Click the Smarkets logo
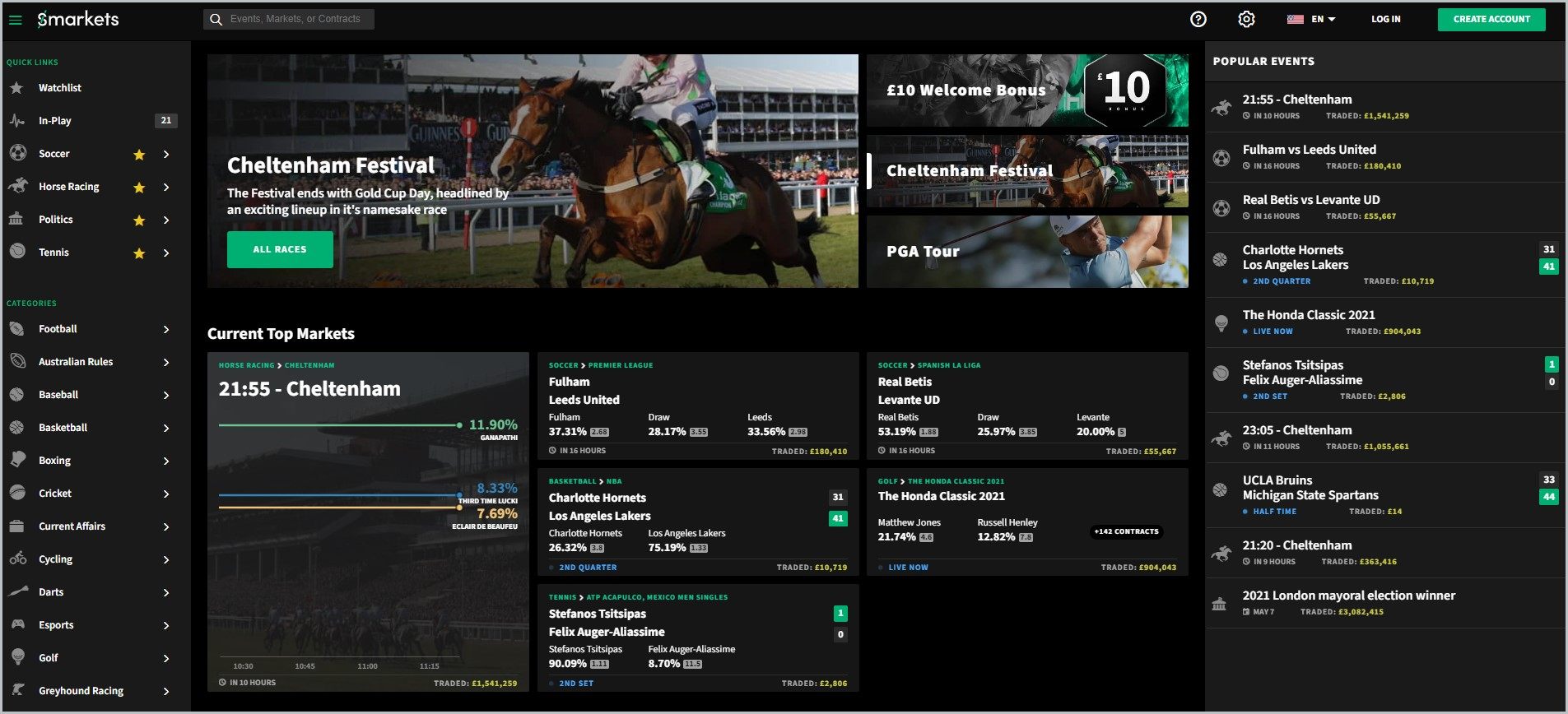 pos(78,19)
